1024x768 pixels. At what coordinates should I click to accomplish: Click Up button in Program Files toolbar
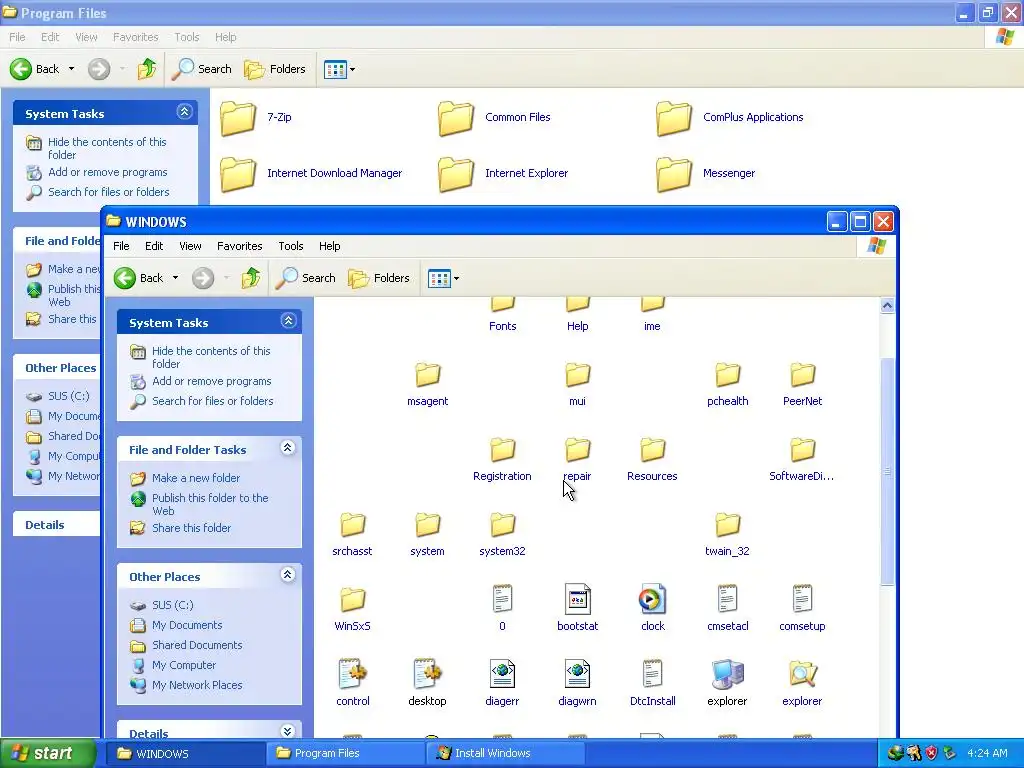pyautogui.click(x=147, y=69)
